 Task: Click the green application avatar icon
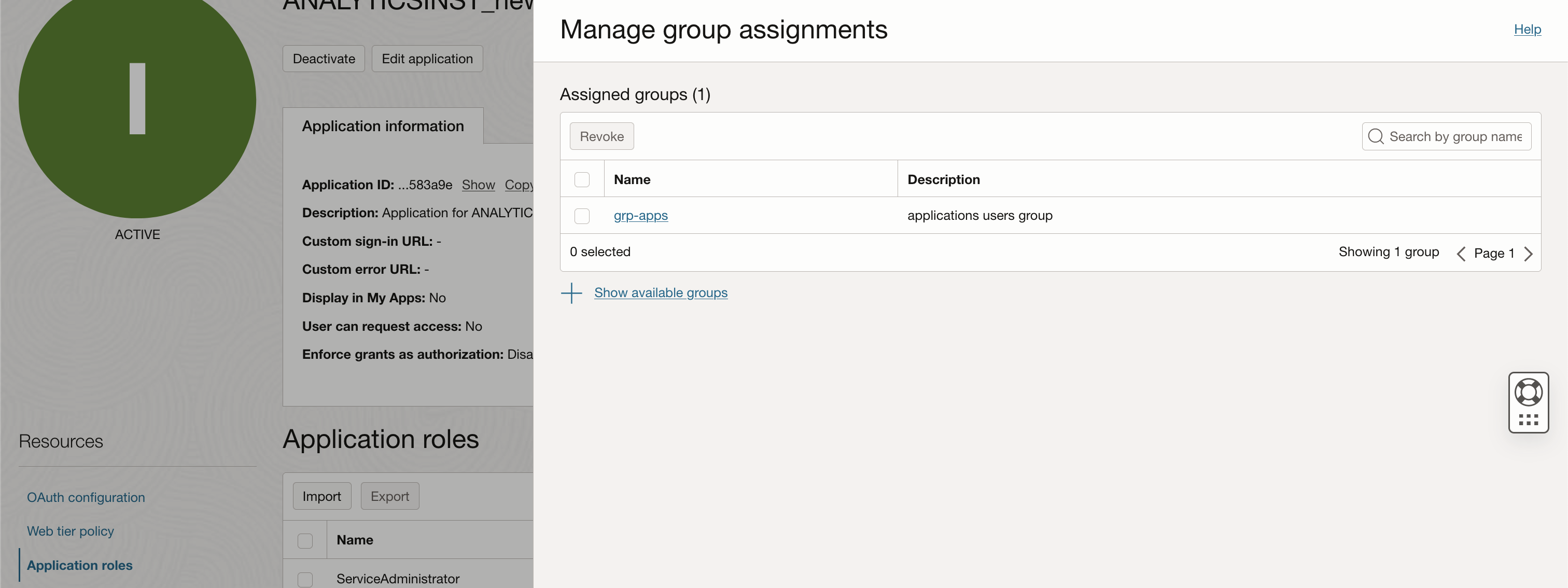137,101
